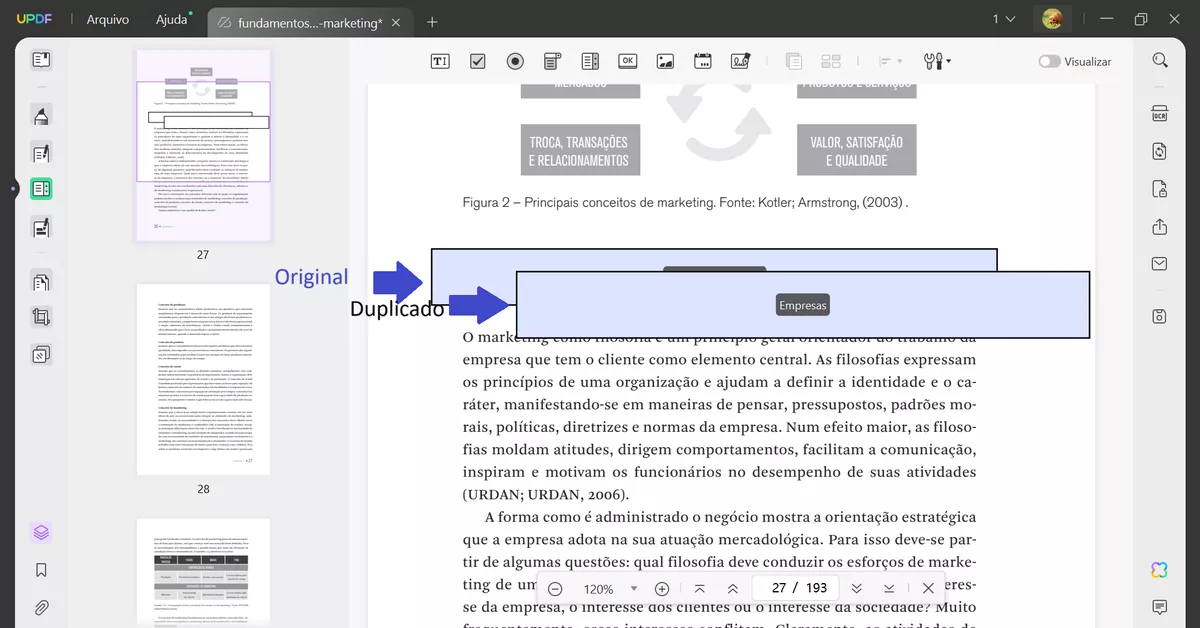Select the page 28 thumbnail

pos(203,380)
